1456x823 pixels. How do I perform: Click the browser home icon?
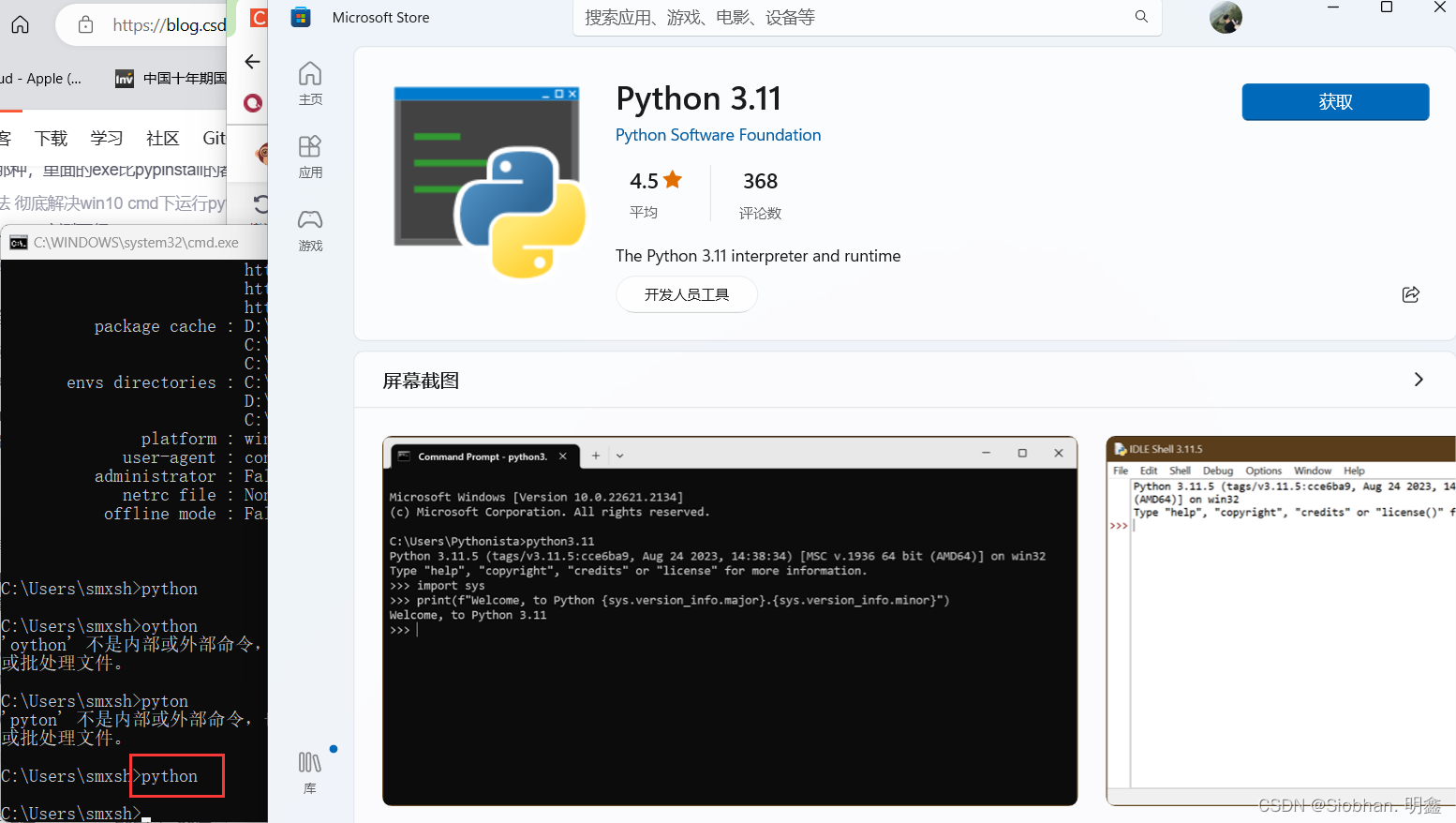[x=21, y=24]
